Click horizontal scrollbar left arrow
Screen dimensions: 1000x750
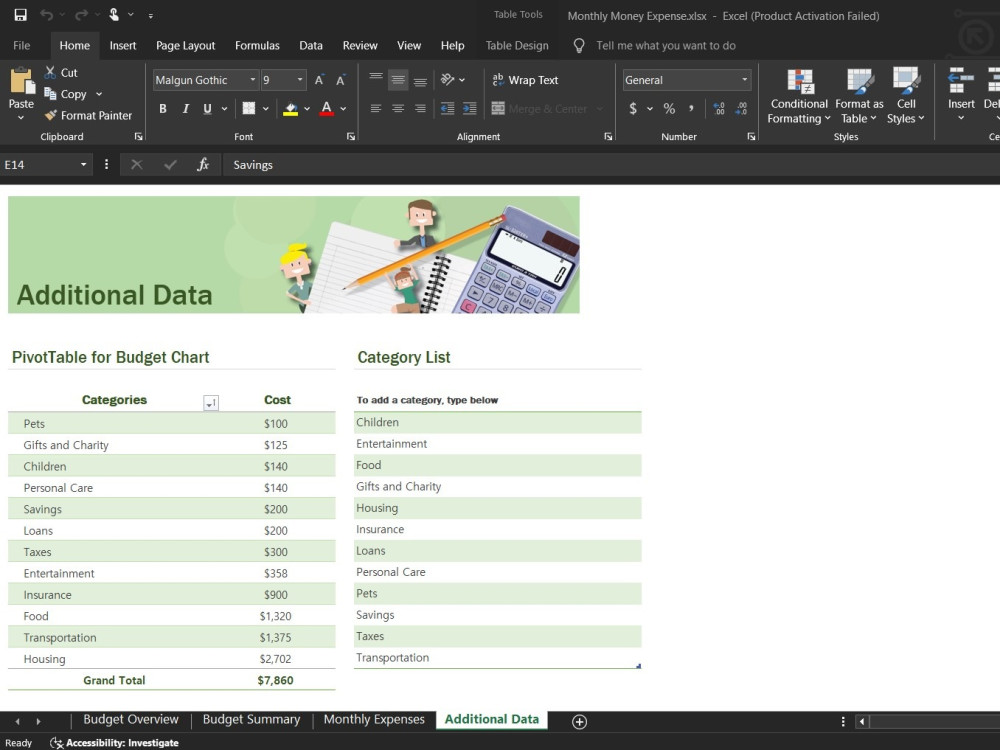pos(862,721)
